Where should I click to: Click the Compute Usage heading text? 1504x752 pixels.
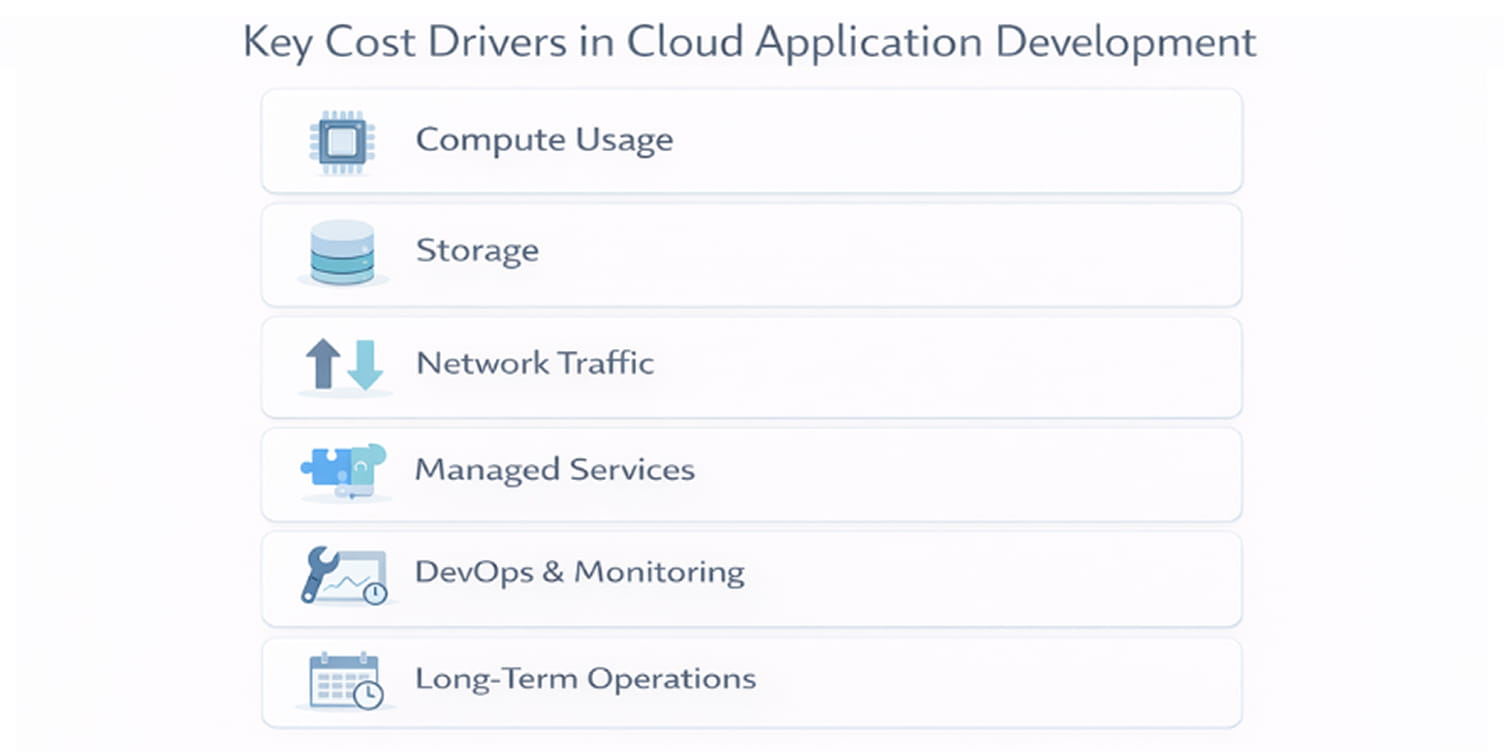click(544, 140)
